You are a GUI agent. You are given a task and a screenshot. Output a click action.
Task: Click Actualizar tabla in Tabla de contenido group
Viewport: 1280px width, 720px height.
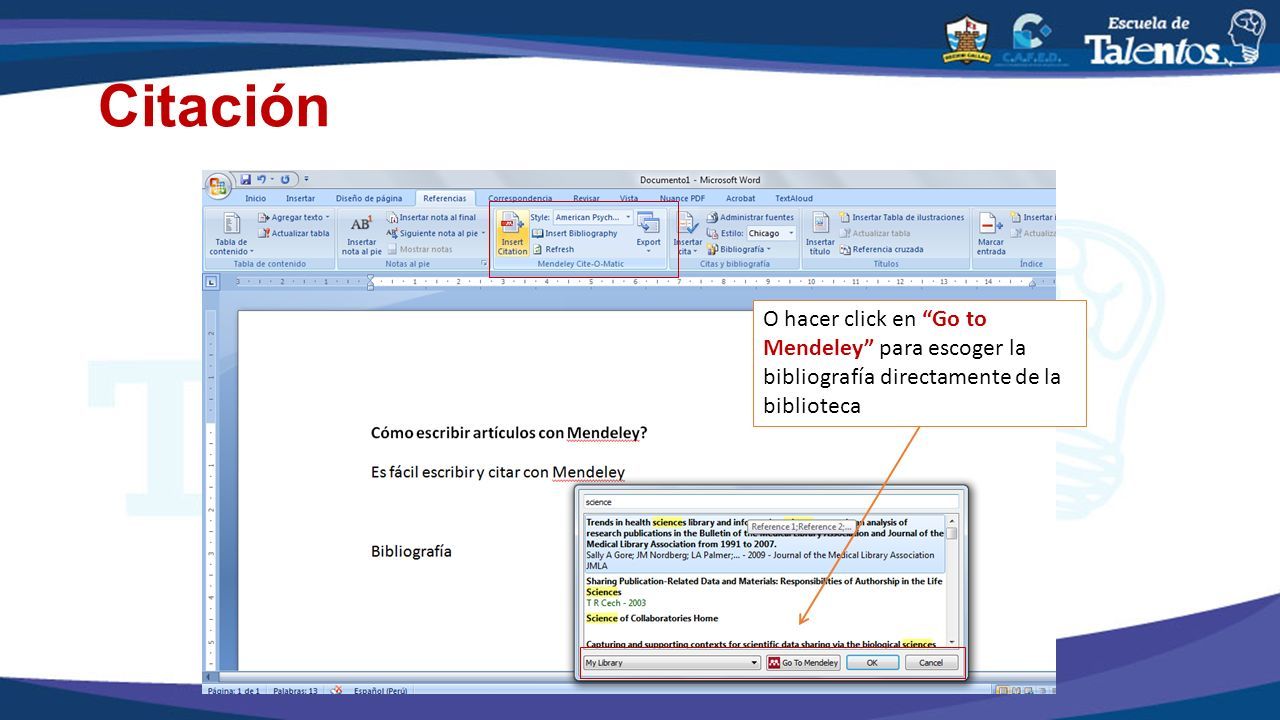(x=294, y=233)
